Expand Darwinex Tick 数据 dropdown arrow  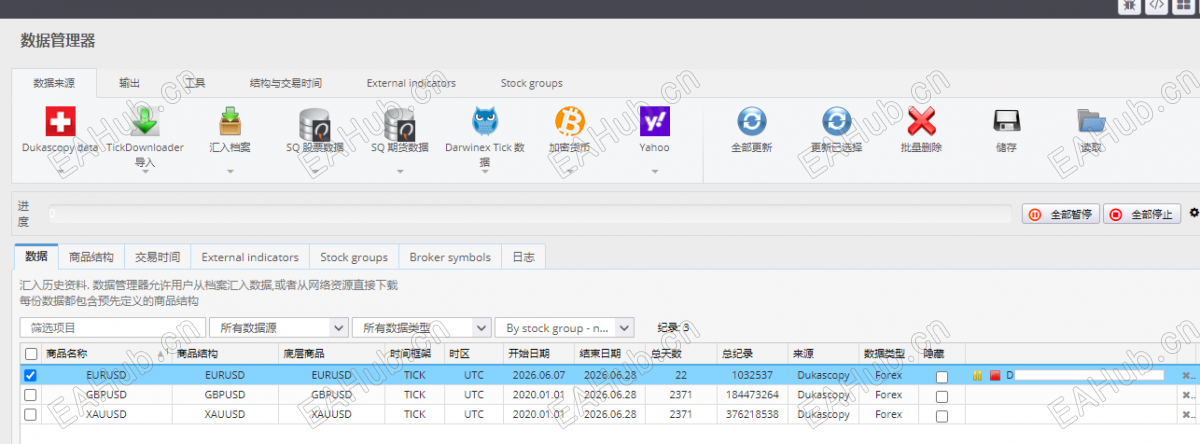point(485,170)
